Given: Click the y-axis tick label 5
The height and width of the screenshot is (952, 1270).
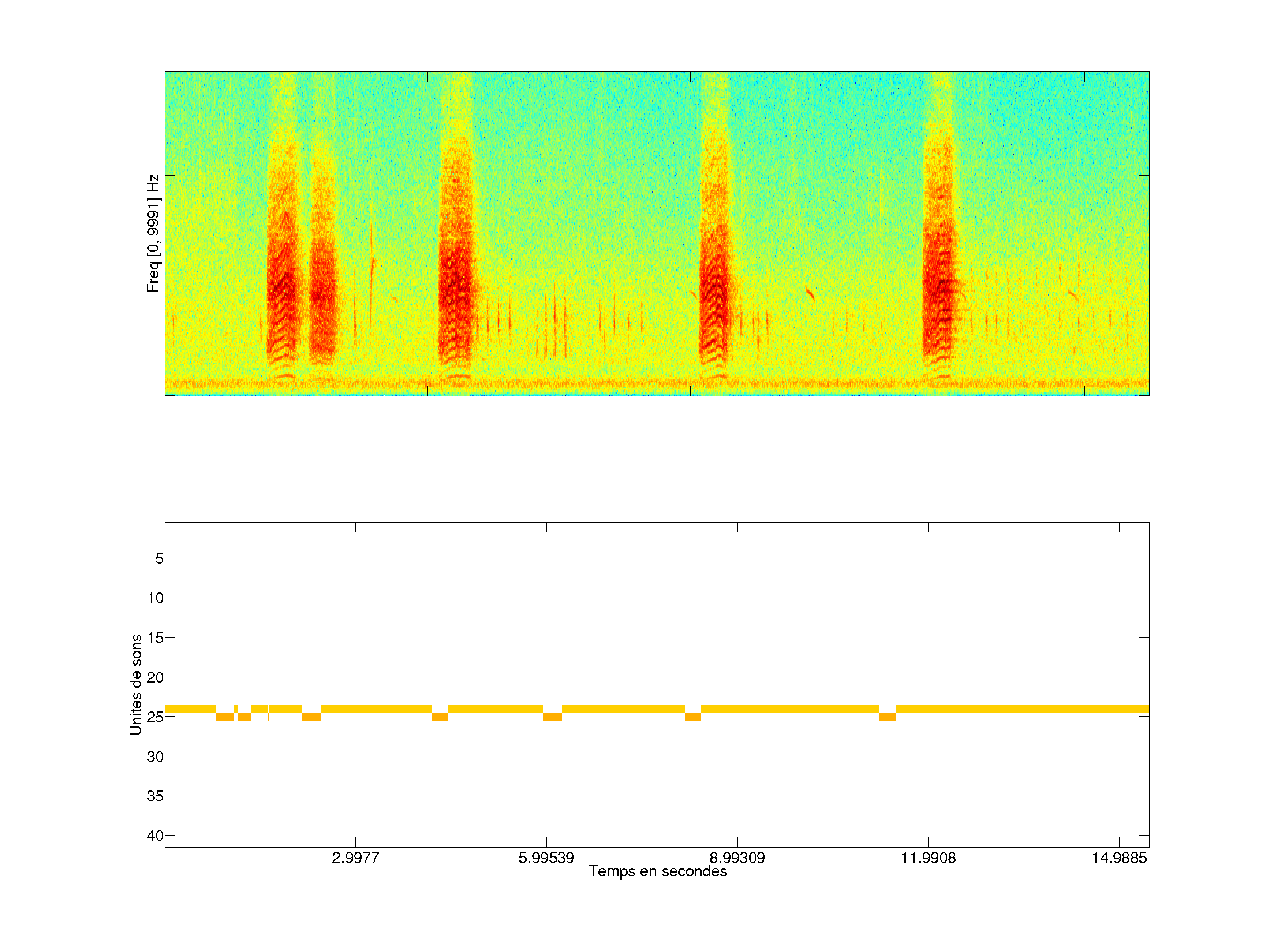Looking at the screenshot, I should 159,558.
